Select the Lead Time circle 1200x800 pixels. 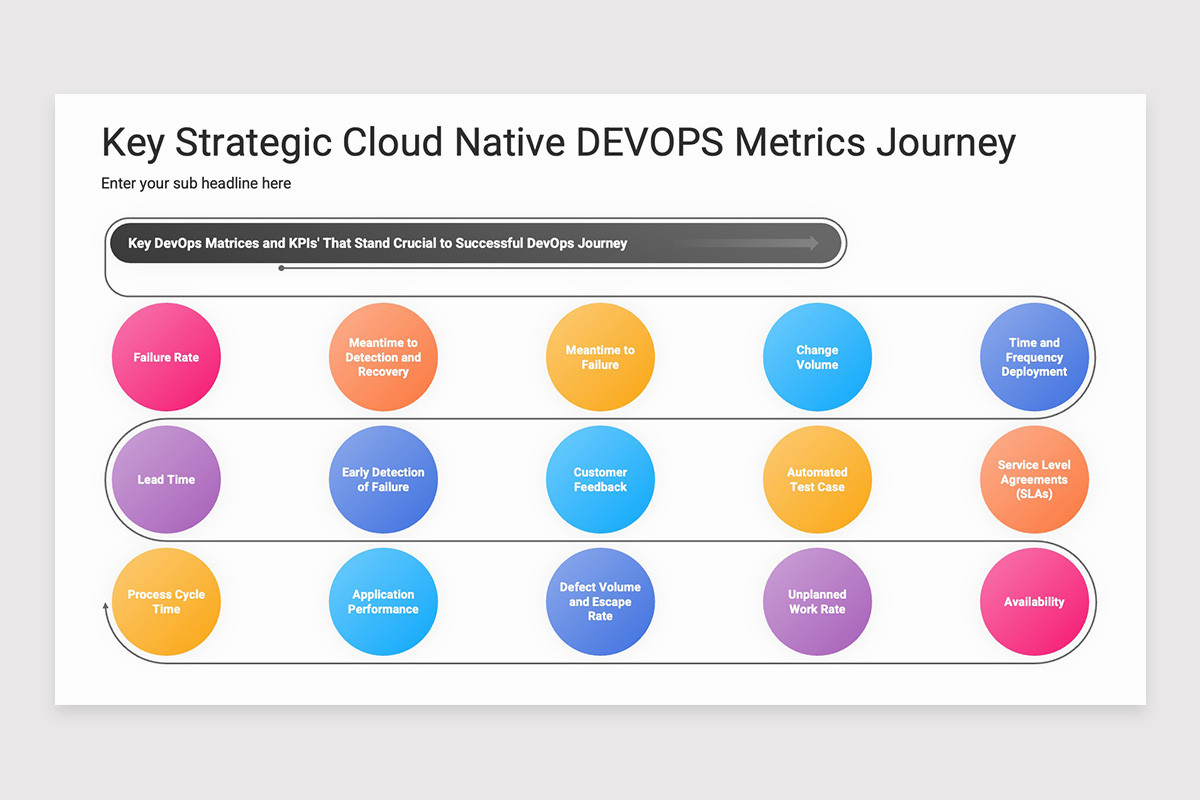click(166, 479)
